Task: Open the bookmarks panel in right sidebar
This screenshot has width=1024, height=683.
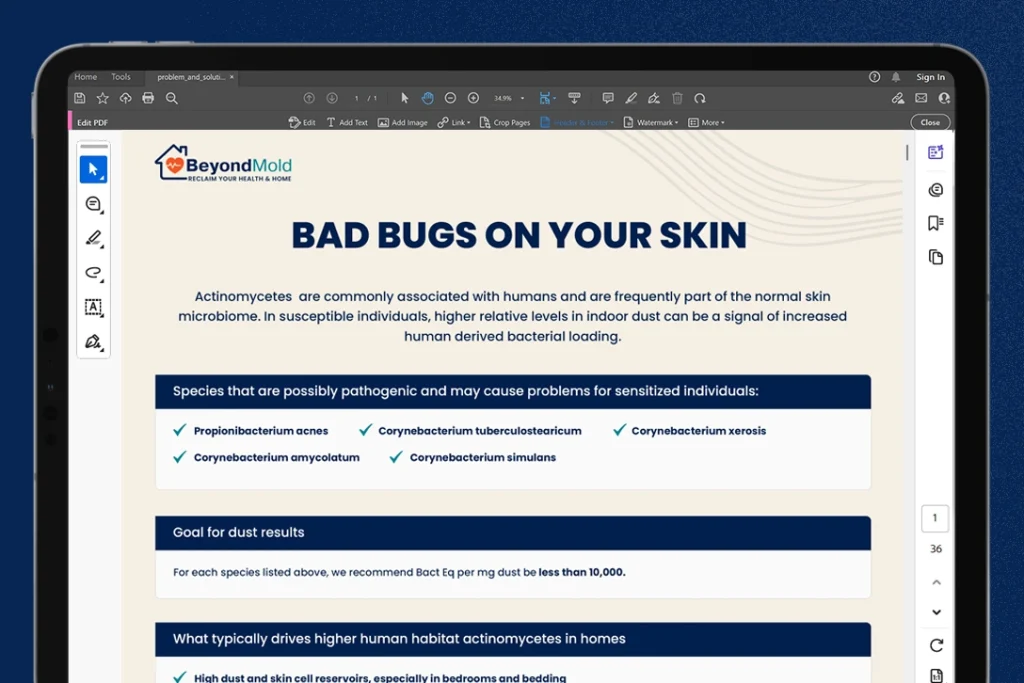Action: click(x=936, y=223)
